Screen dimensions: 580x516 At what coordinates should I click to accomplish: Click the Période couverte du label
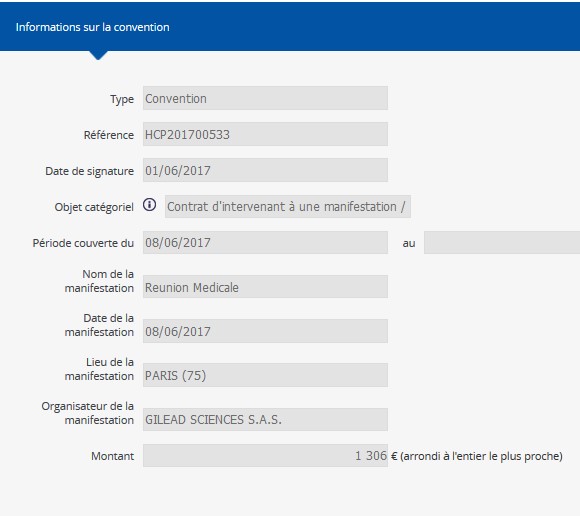pyautogui.click(x=83, y=243)
